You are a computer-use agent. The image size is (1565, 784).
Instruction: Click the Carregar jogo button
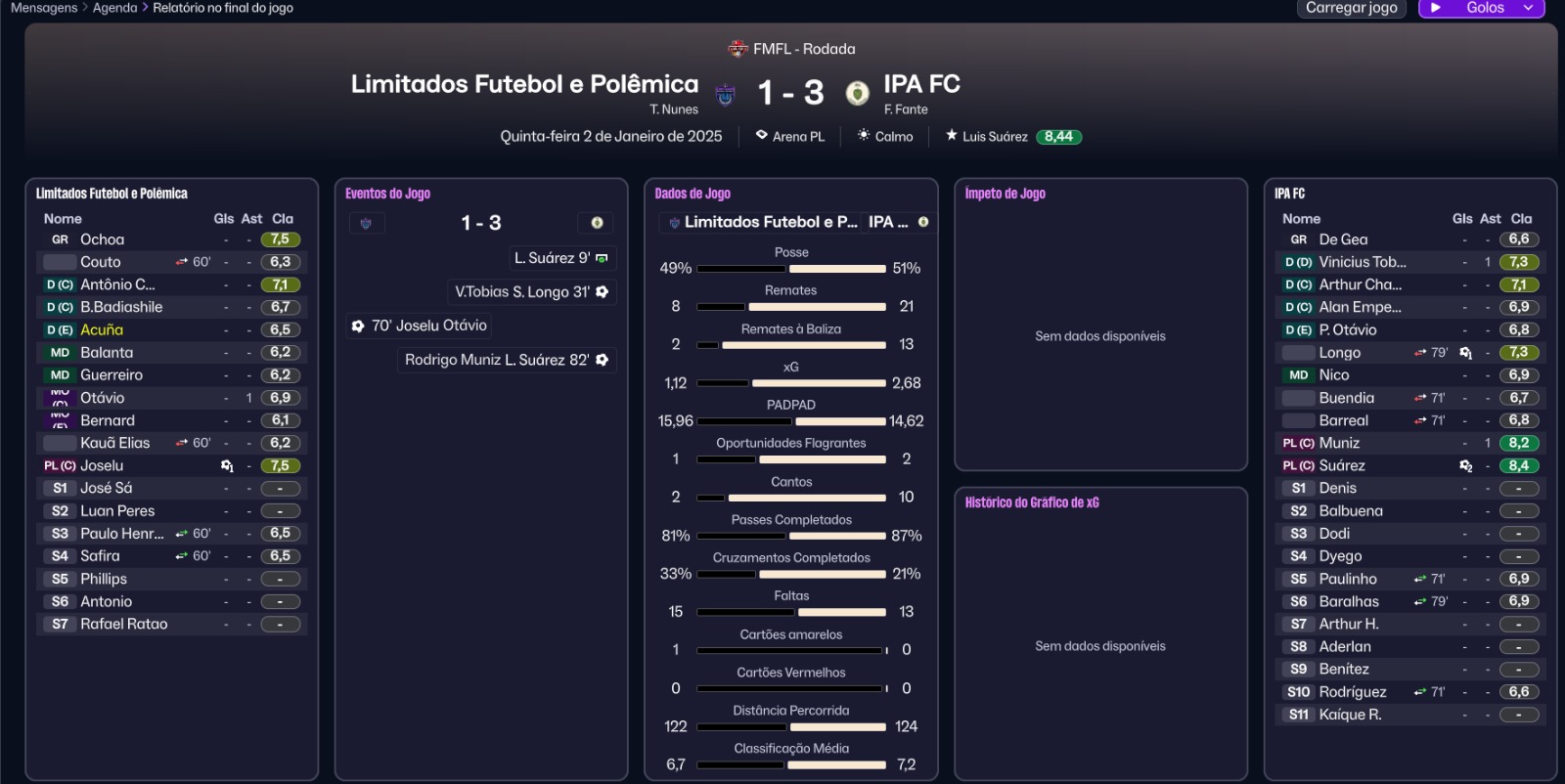tap(1352, 8)
